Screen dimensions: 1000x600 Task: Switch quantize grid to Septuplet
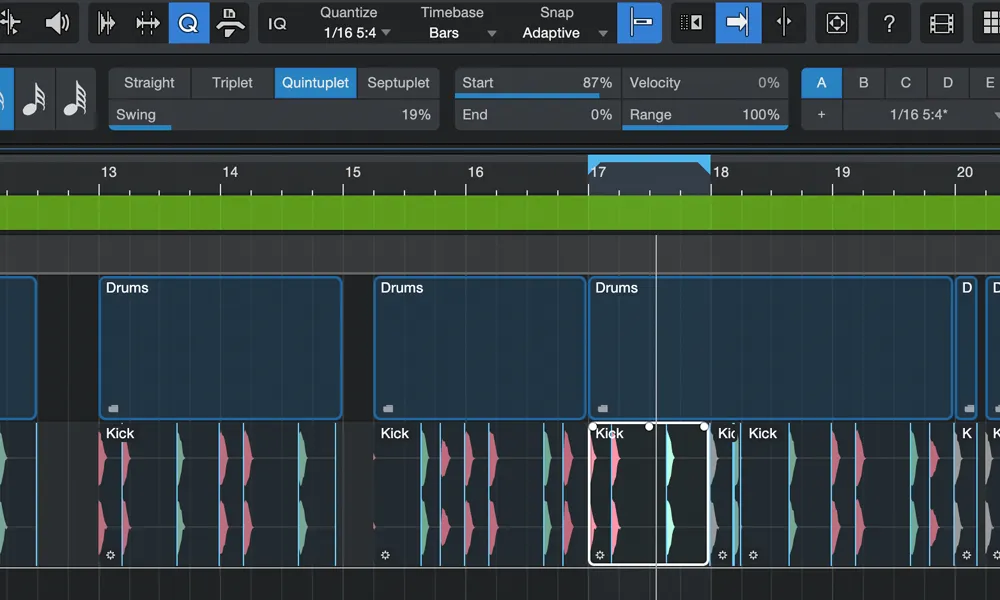[398, 83]
